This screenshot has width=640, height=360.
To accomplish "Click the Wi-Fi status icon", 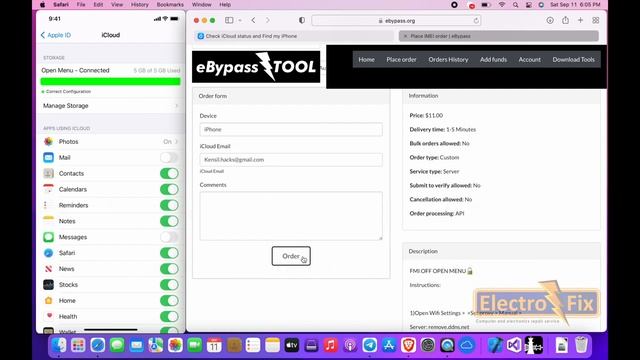I will point(502,5).
